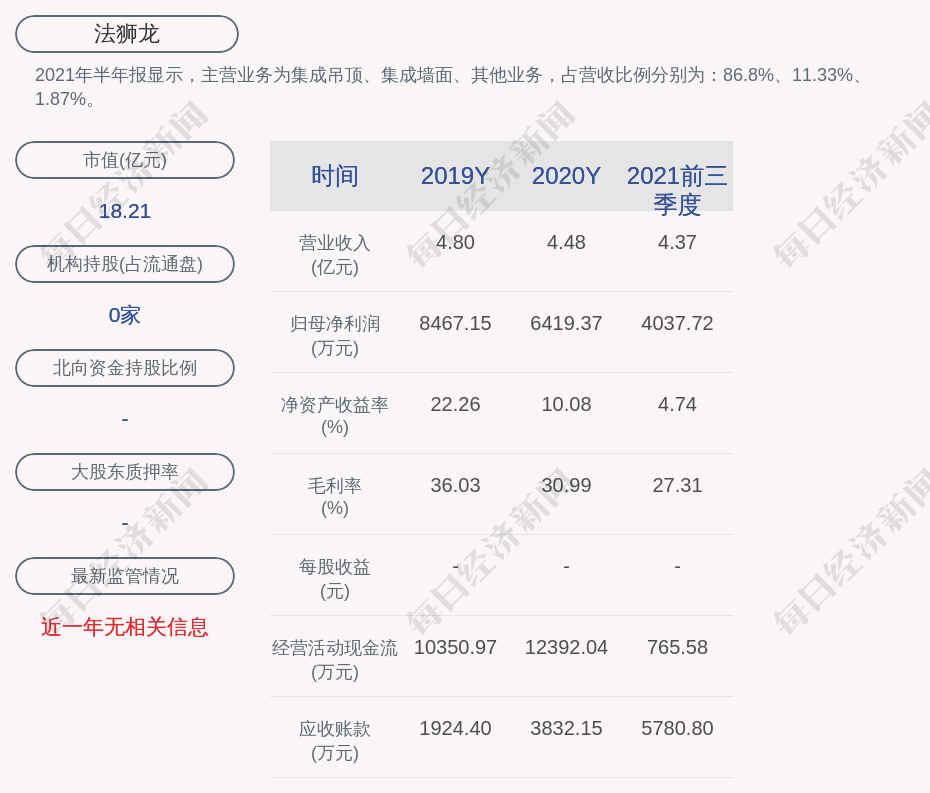Click the 毛利率(%) row label

[x=335, y=497]
